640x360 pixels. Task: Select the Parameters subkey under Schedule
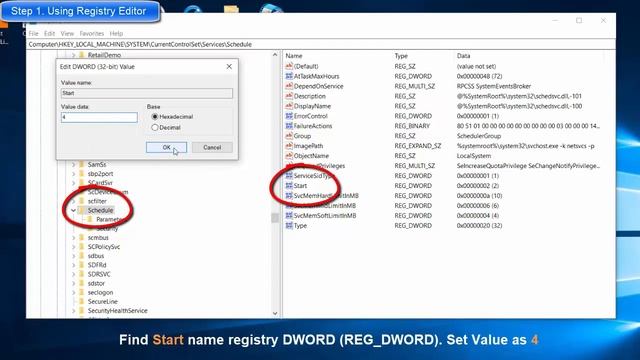click(108, 220)
